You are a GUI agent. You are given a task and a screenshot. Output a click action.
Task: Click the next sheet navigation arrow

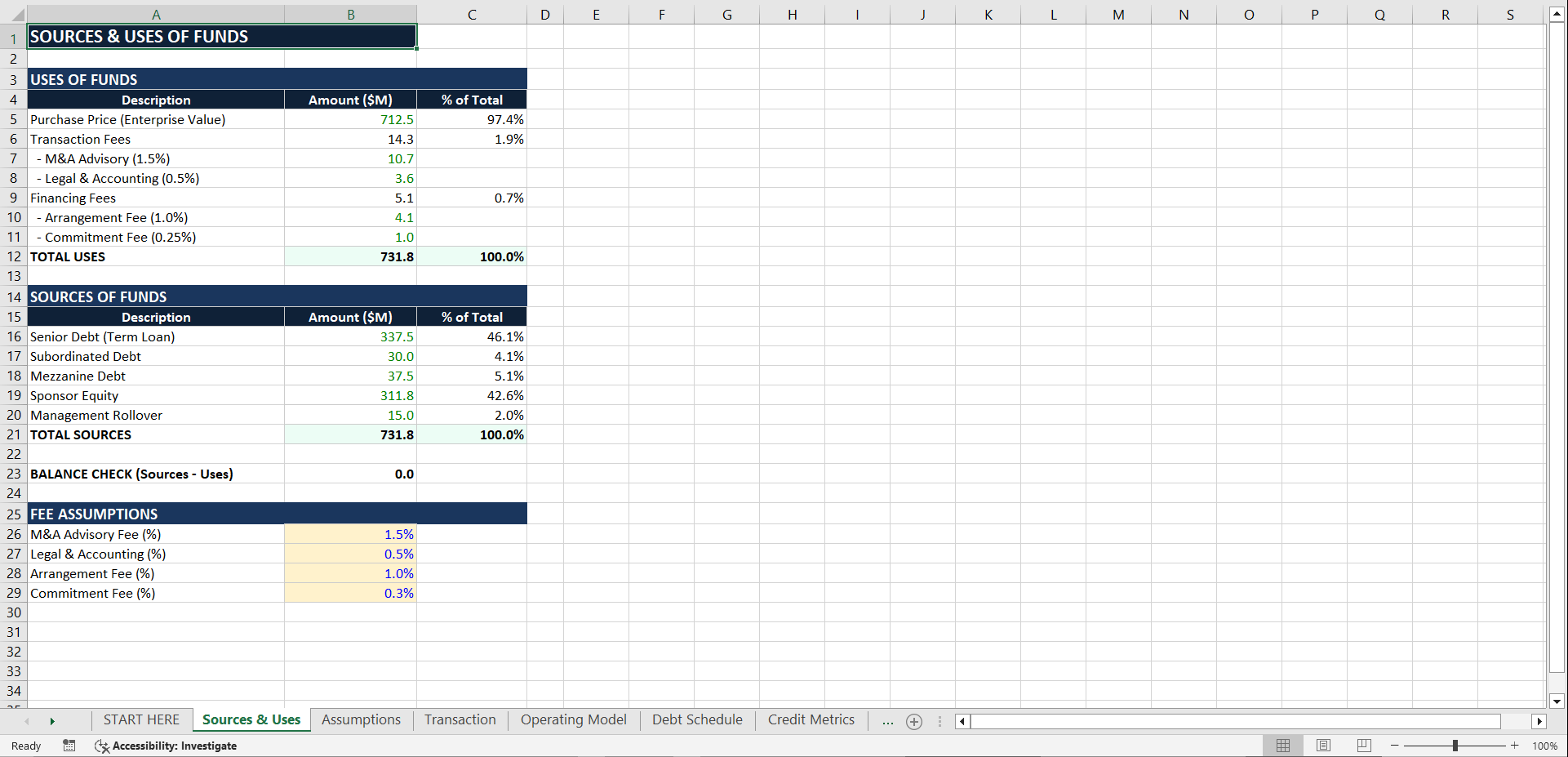(x=52, y=721)
